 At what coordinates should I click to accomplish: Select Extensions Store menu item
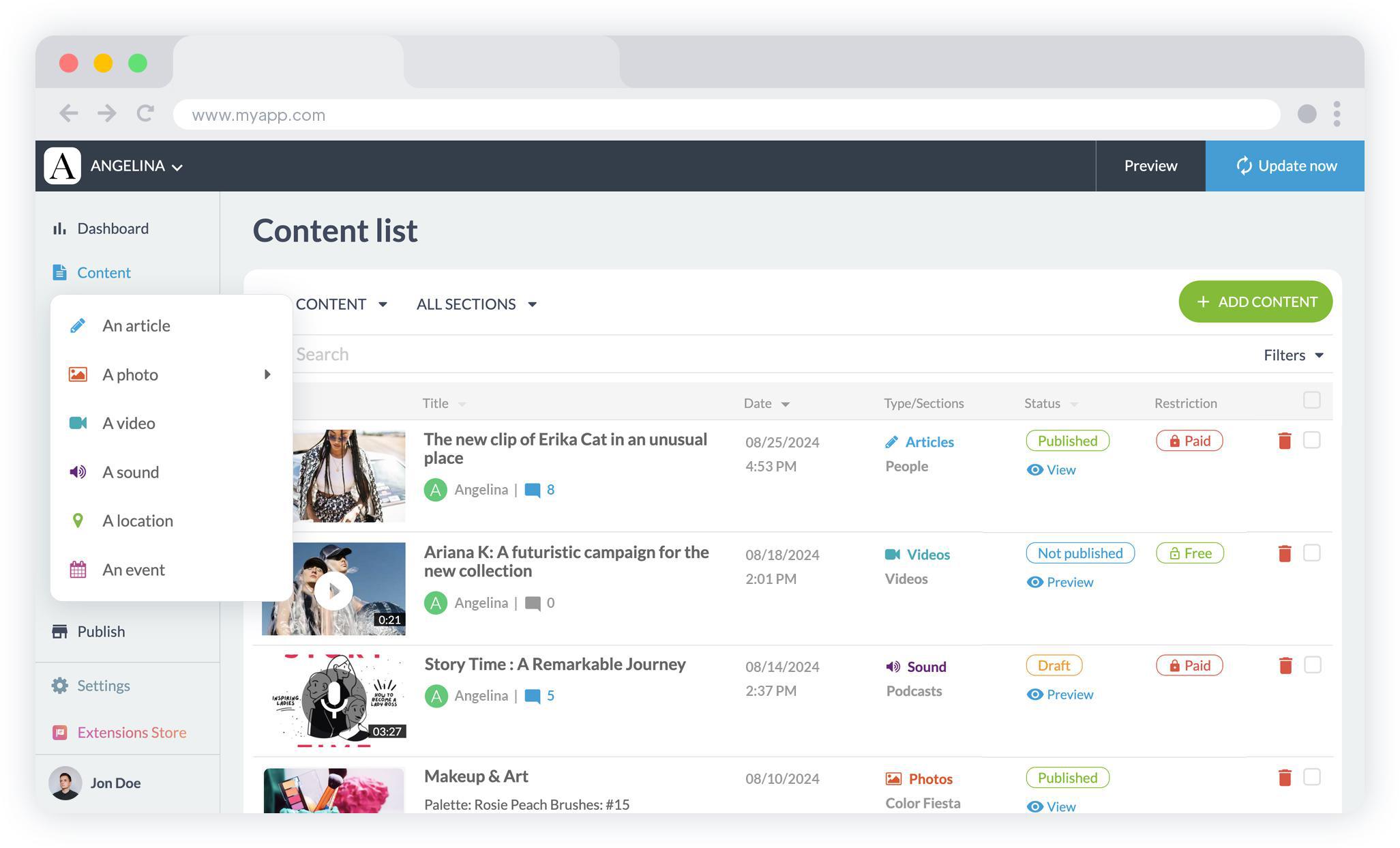[x=131, y=731]
